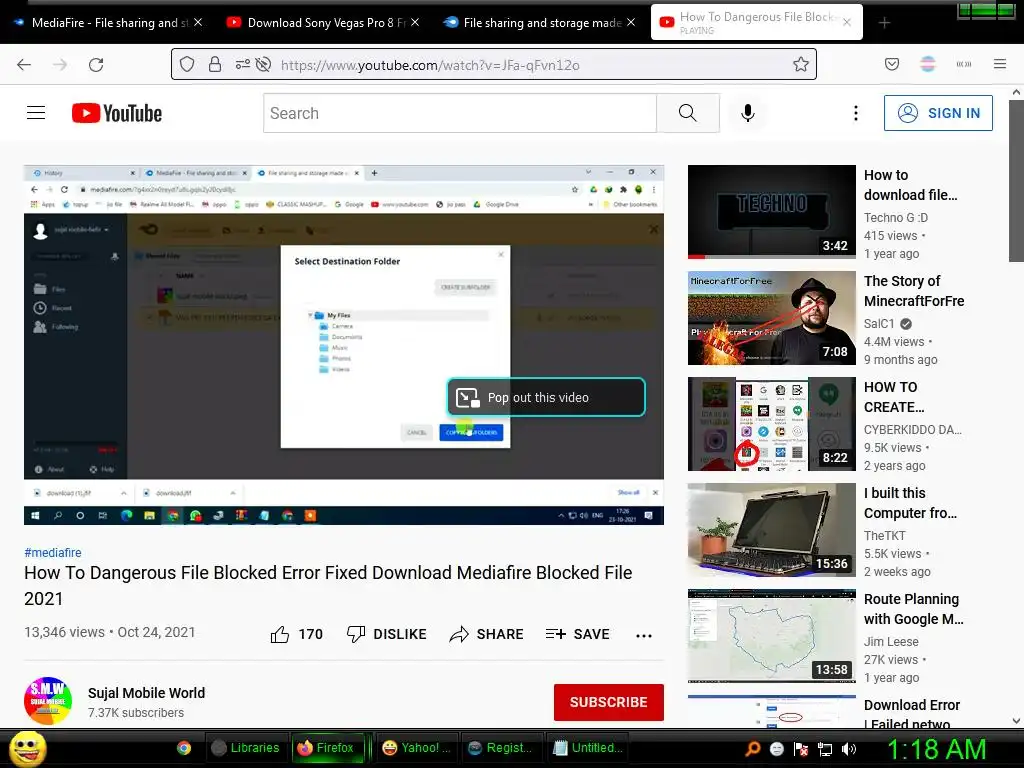Close the Download Sony Vegas Pro tab
Image resolution: width=1024 pixels, height=768 pixels.
tap(415, 22)
